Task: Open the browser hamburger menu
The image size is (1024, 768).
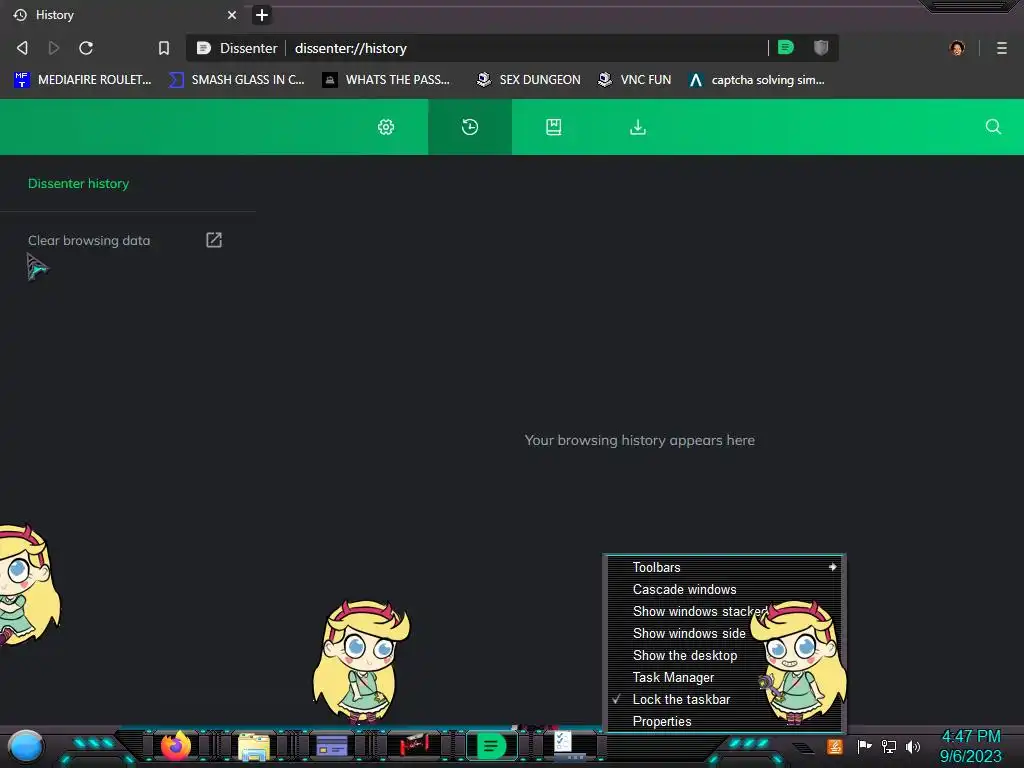Action: 1002,48
